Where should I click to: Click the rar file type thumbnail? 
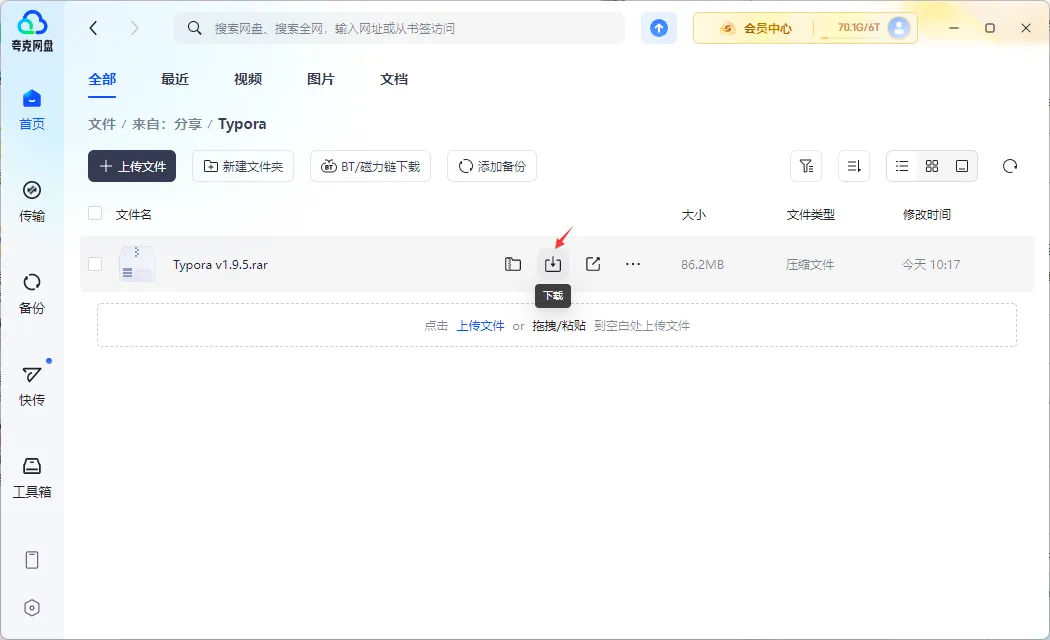point(137,264)
